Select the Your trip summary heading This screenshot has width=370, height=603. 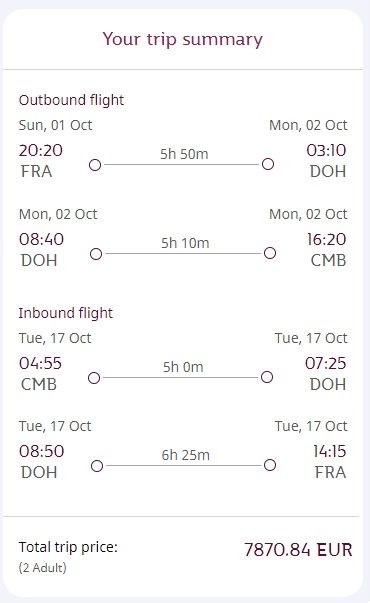pos(182,40)
